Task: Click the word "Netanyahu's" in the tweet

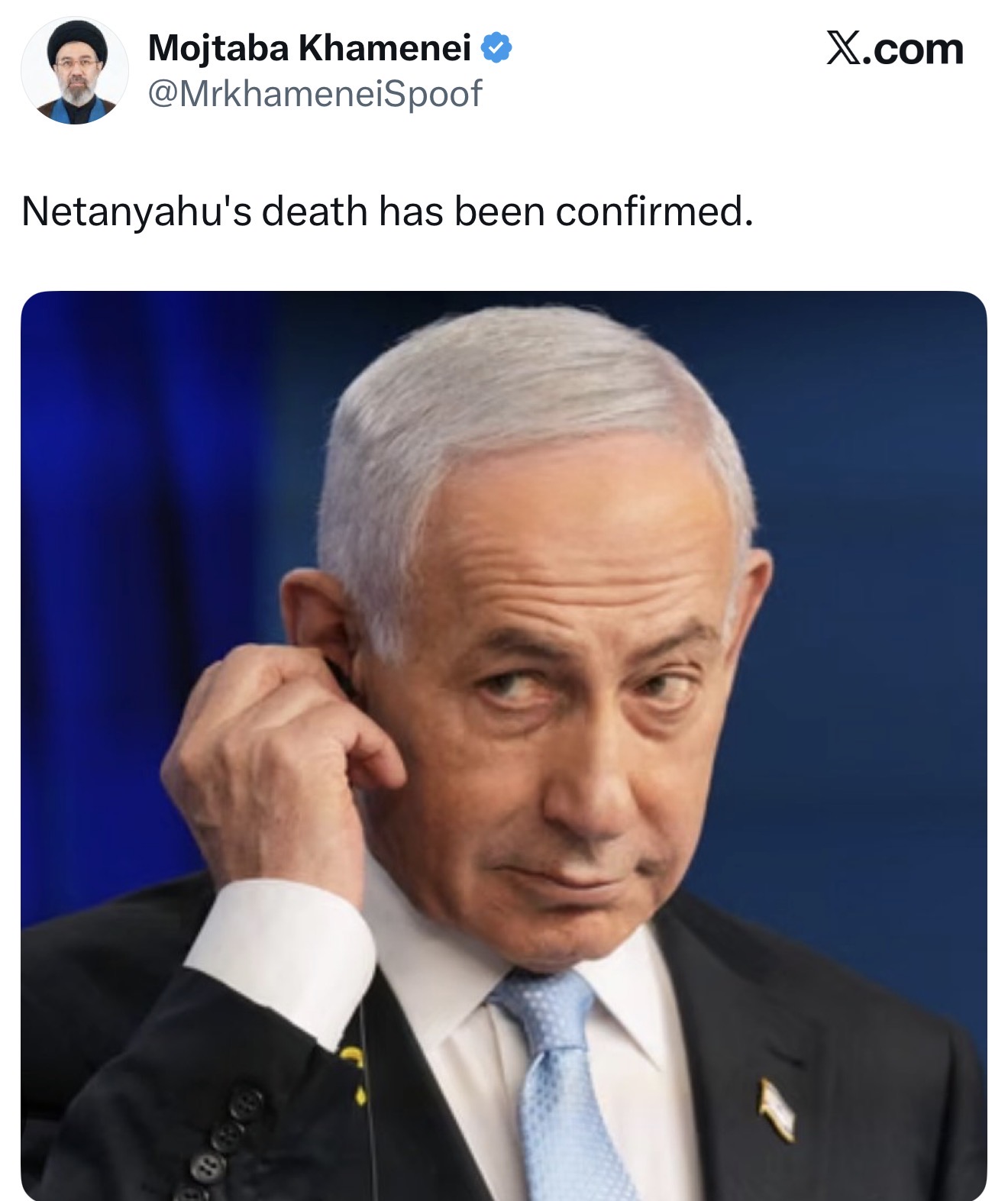Action: point(137,211)
